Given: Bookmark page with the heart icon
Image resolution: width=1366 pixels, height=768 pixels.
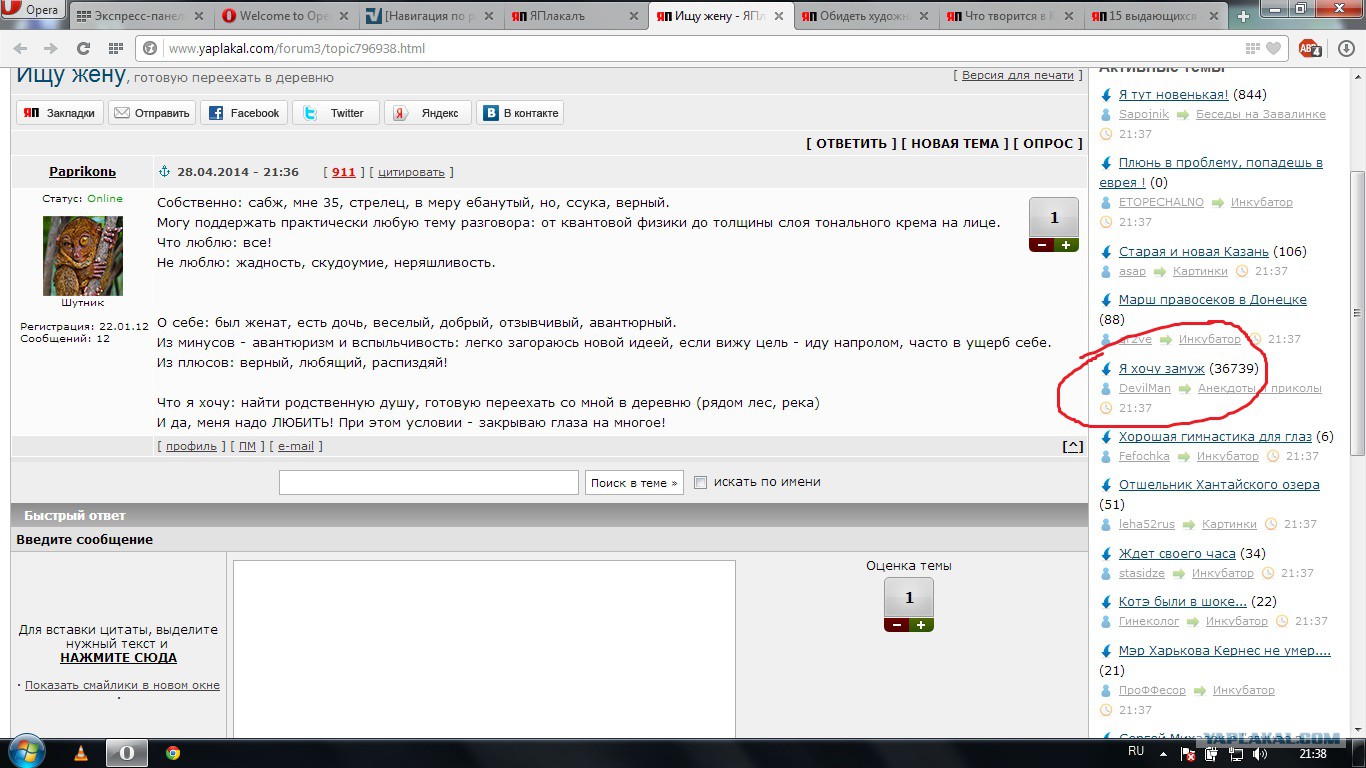Looking at the screenshot, I should pyautogui.click(x=1273, y=48).
